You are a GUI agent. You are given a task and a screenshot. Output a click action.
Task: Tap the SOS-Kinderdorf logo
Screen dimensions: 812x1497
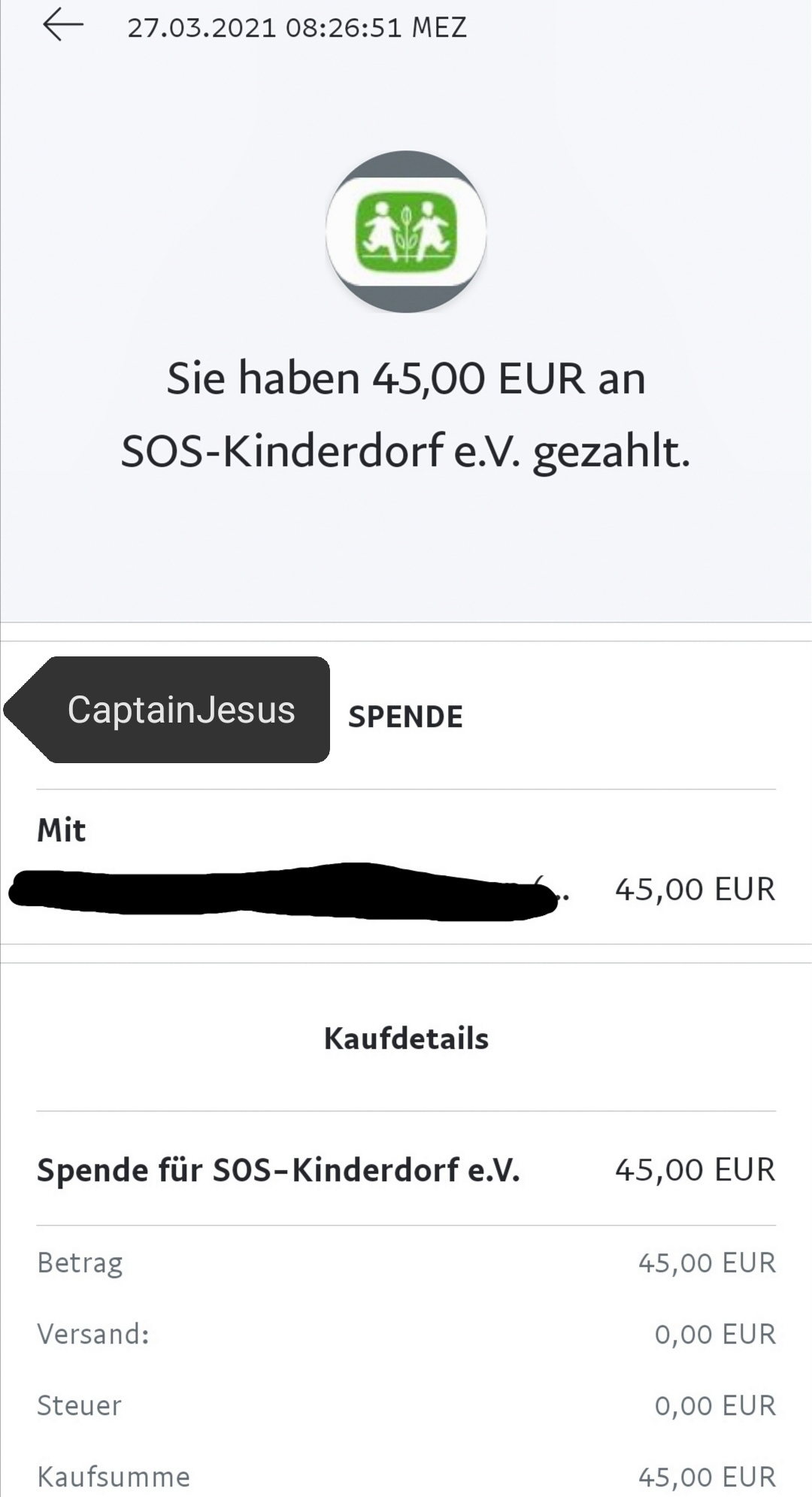406,232
